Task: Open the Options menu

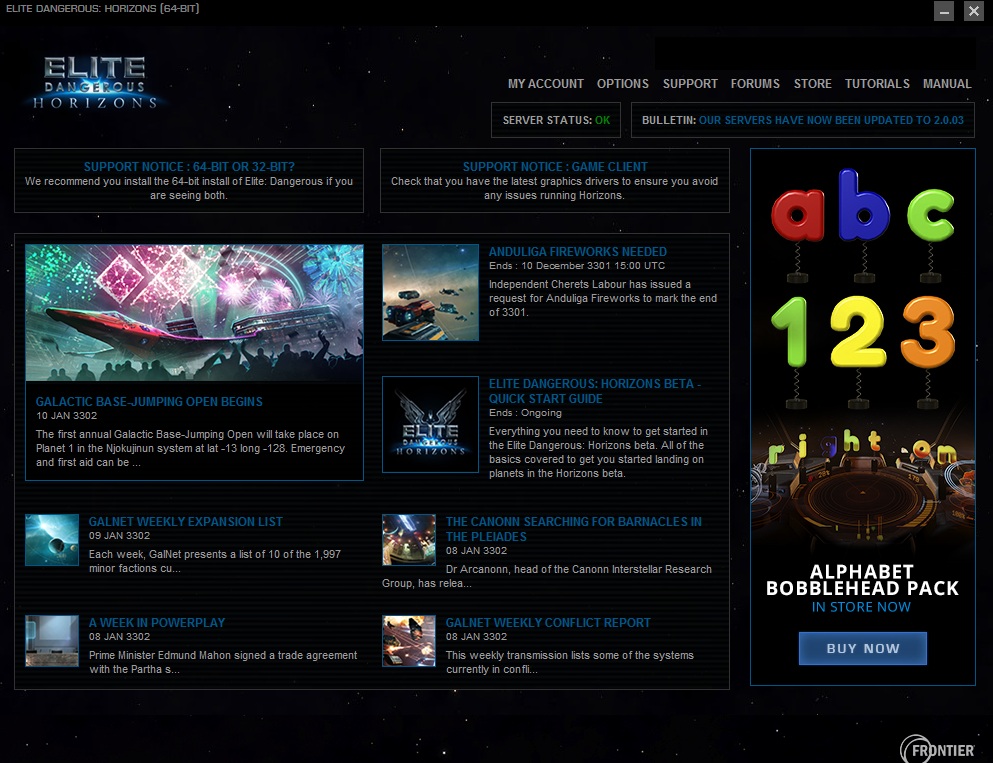Action: point(623,84)
